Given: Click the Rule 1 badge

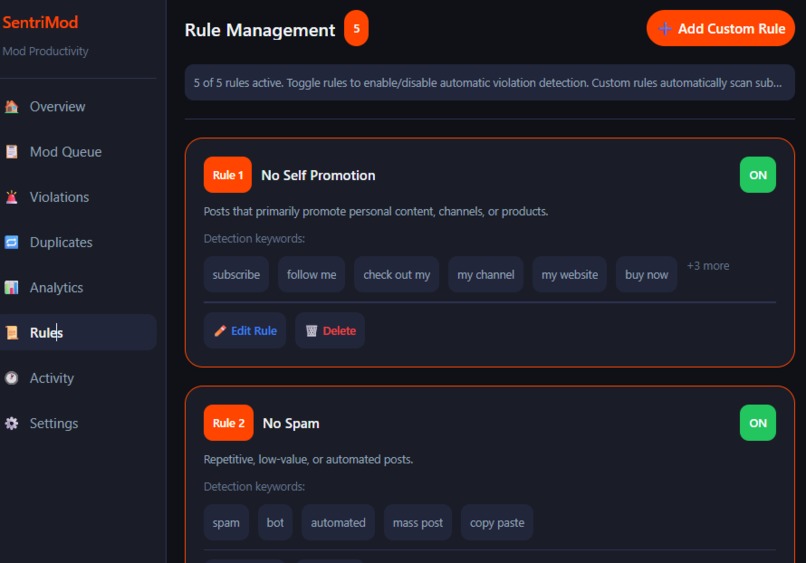Looking at the screenshot, I should click(x=228, y=175).
